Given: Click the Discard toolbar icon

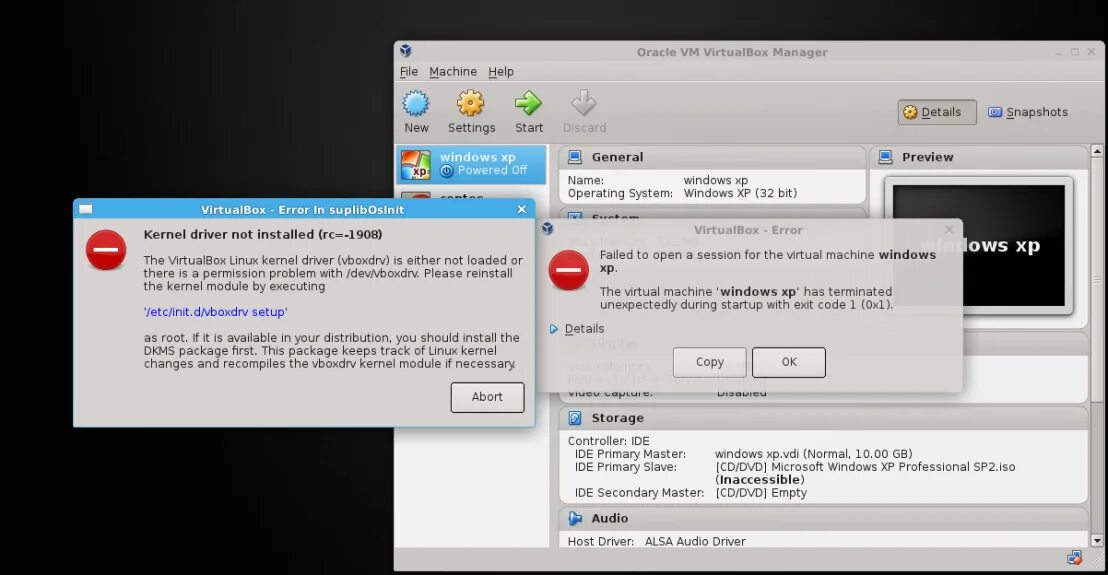Looking at the screenshot, I should pos(584,104).
